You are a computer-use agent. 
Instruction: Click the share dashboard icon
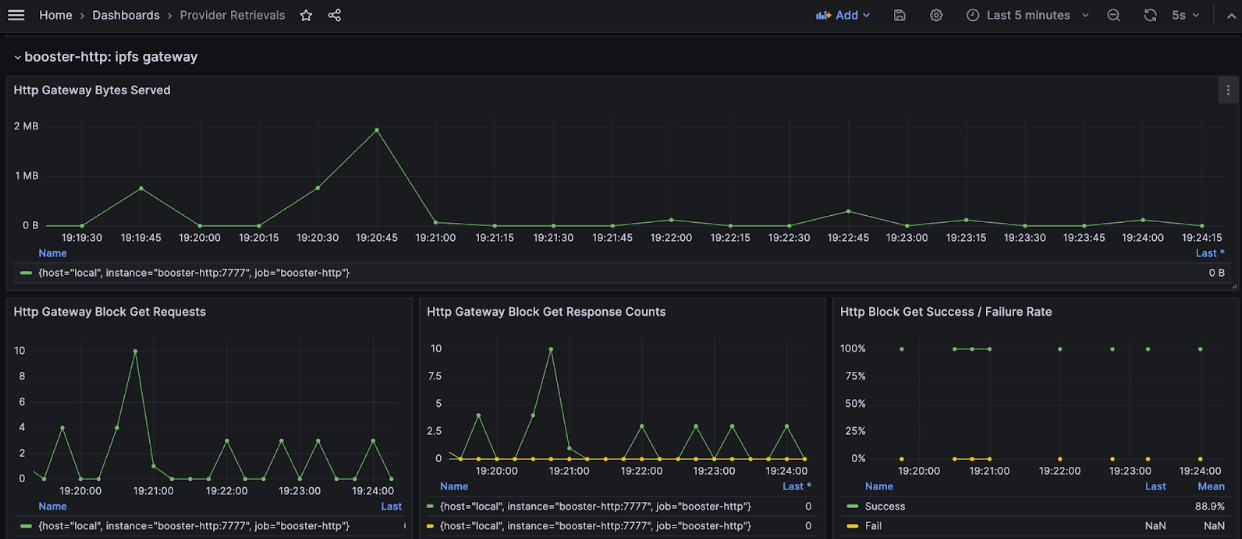(x=334, y=15)
